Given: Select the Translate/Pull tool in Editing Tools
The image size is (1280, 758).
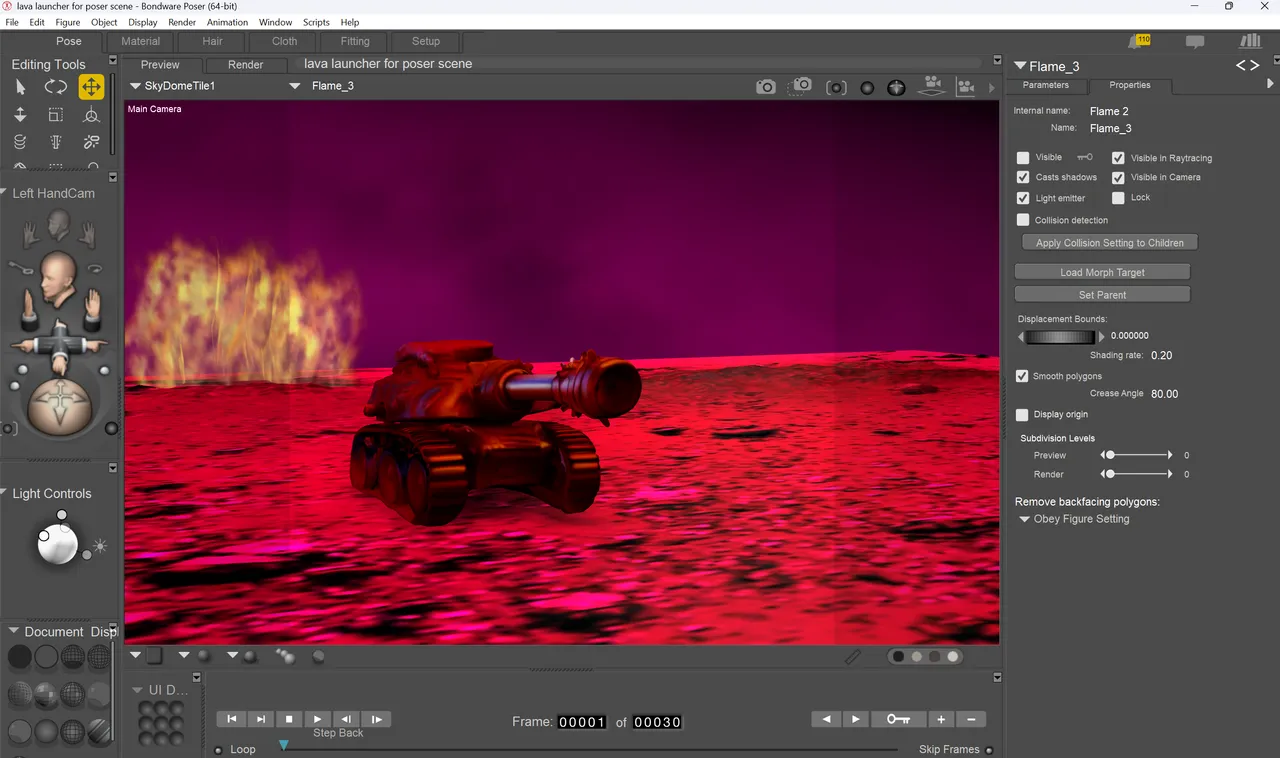Looking at the screenshot, I should (x=91, y=87).
